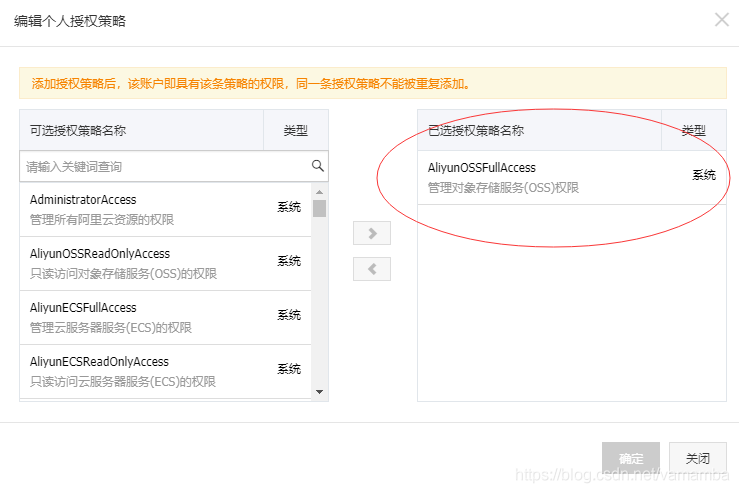Click the search magnifier icon

point(318,165)
